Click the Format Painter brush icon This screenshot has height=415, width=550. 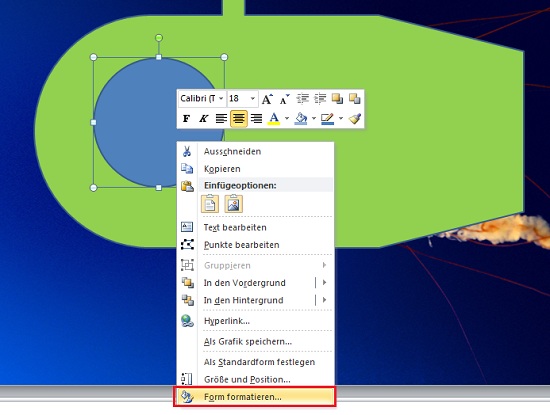tap(355, 119)
